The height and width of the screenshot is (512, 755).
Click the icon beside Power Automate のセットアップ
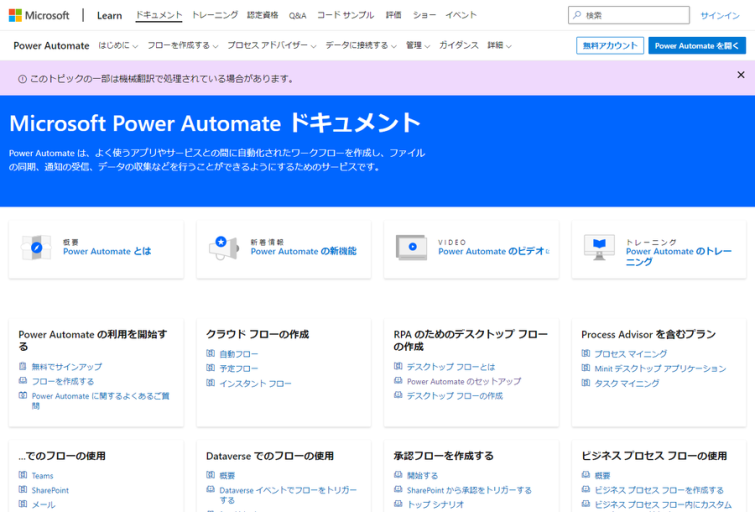point(398,381)
